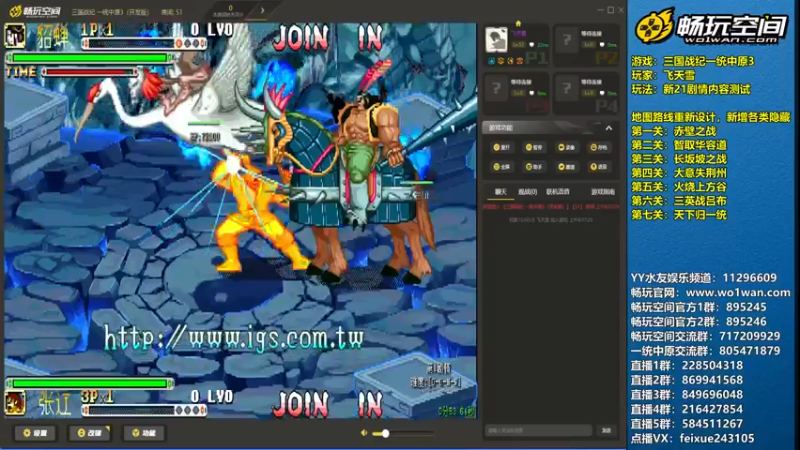Click 存档 save state function

598,147
